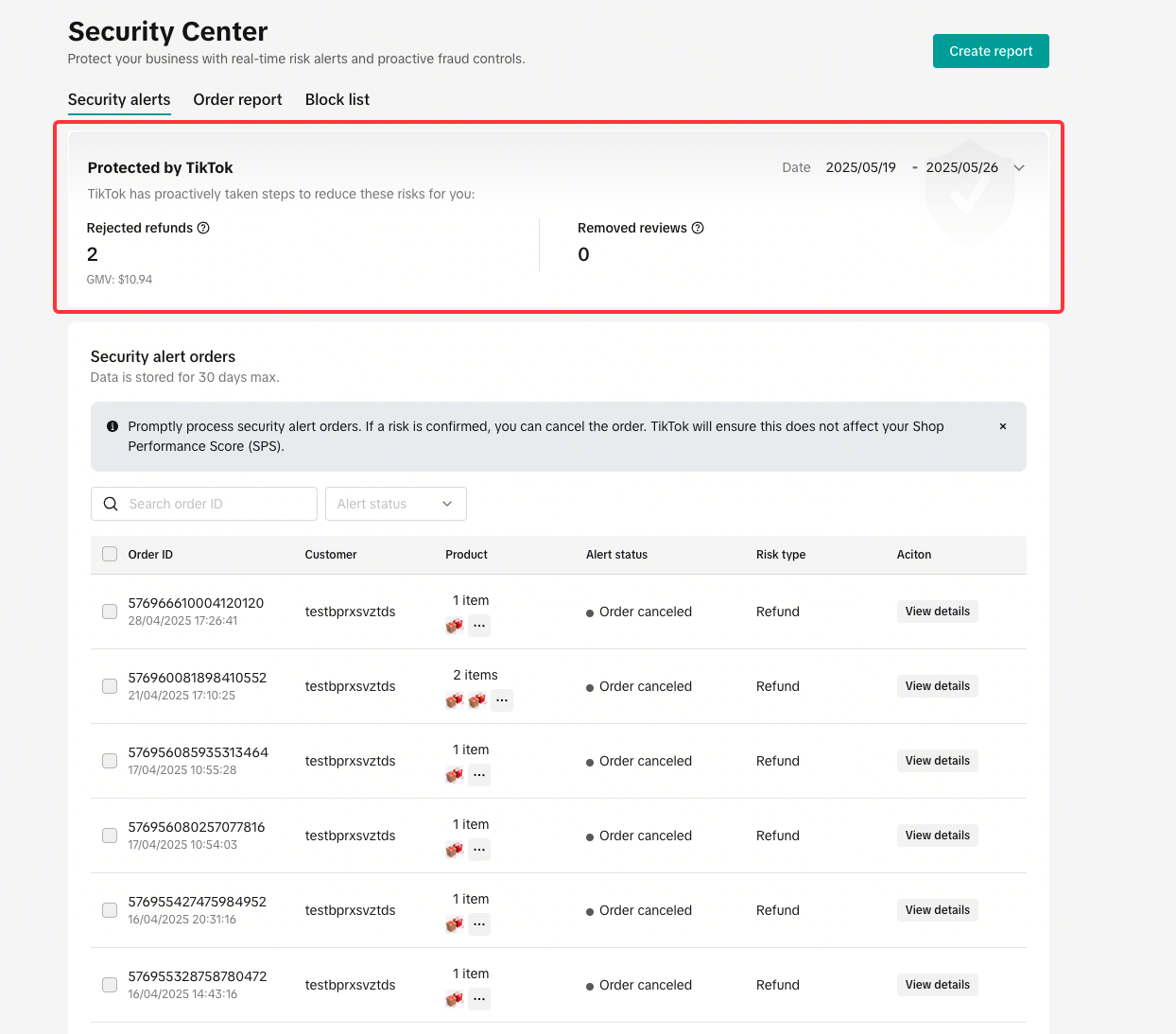The height and width of the screenshot is (1034, 1176).
Task: Select the checkbox for order 576956085935313464
Action: click(109, 760)
